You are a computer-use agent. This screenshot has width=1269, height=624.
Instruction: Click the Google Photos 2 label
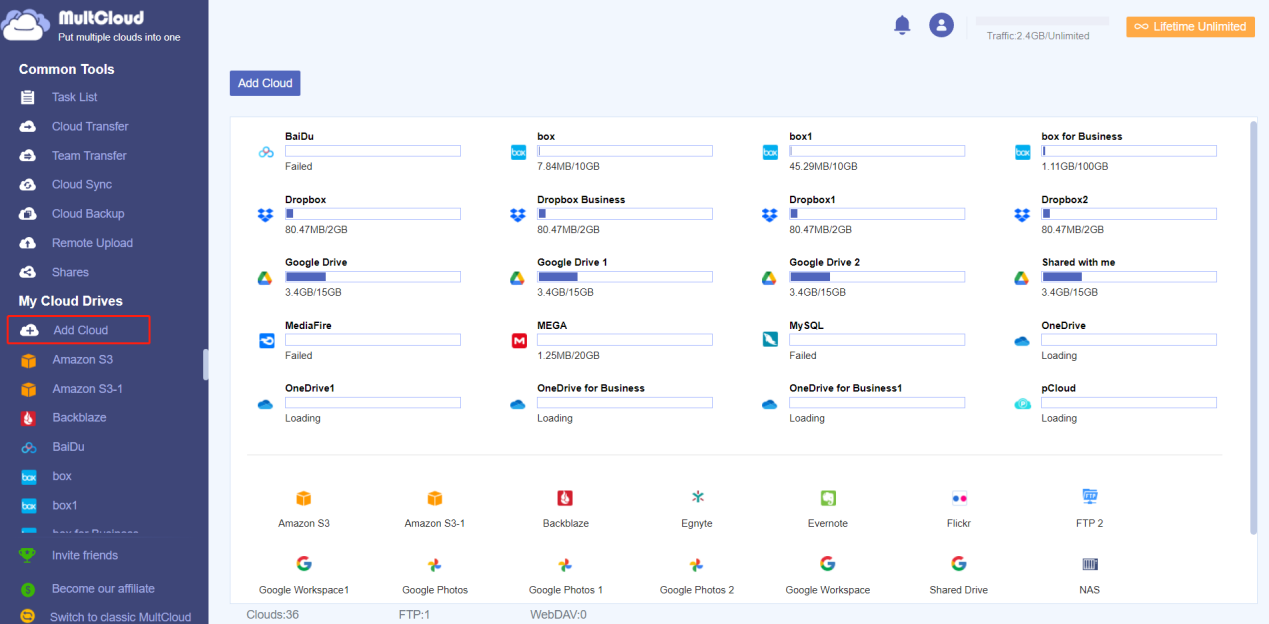(697, 590)
